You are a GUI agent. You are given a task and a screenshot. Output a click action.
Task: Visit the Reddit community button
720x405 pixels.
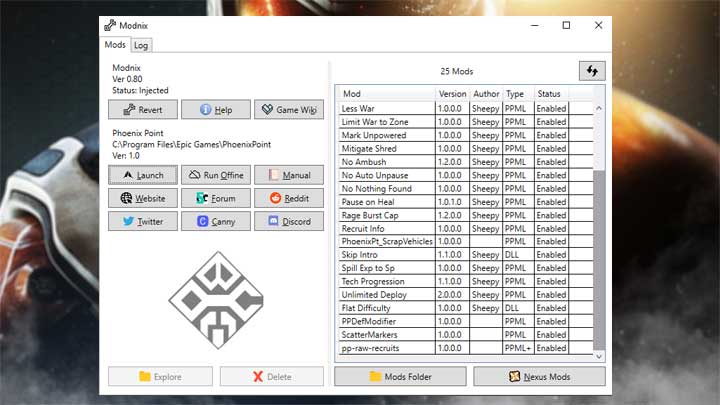(288, 198)
